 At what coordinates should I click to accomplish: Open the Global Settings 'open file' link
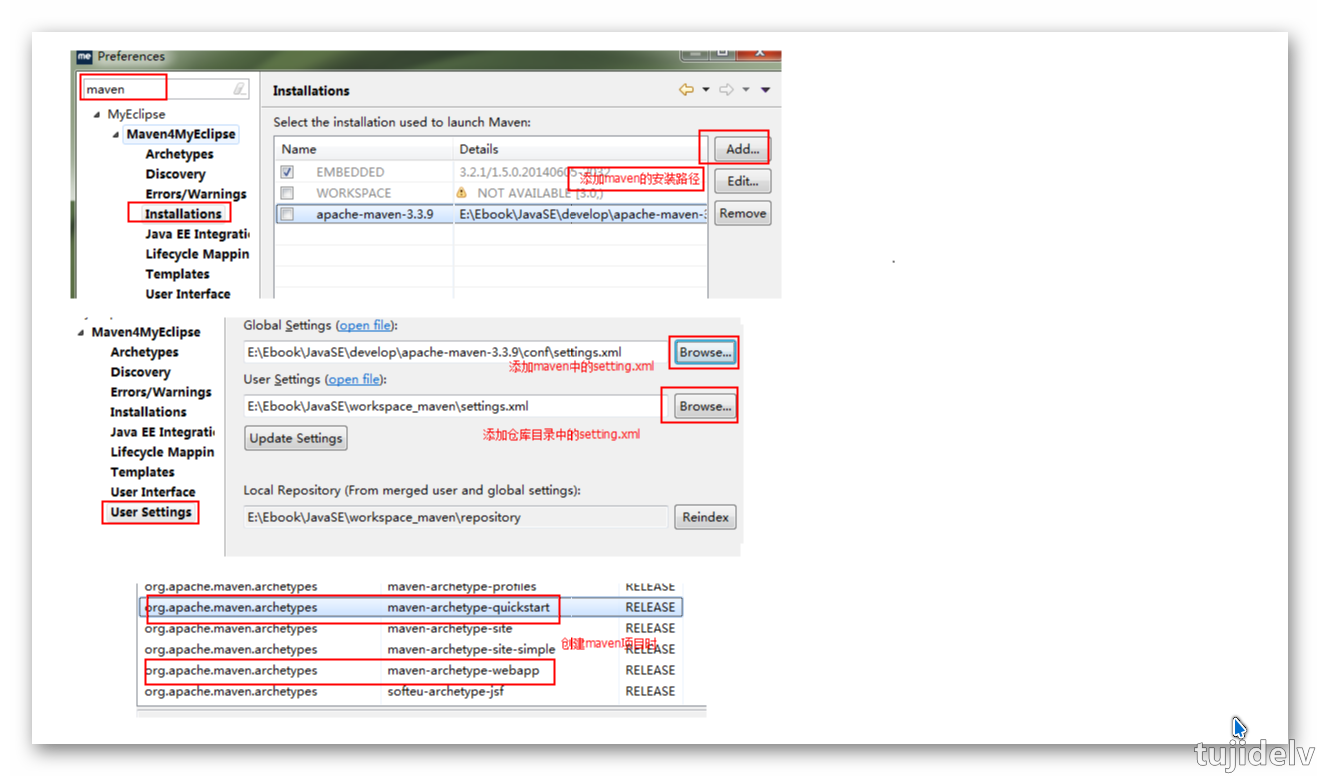coord(365,325)
